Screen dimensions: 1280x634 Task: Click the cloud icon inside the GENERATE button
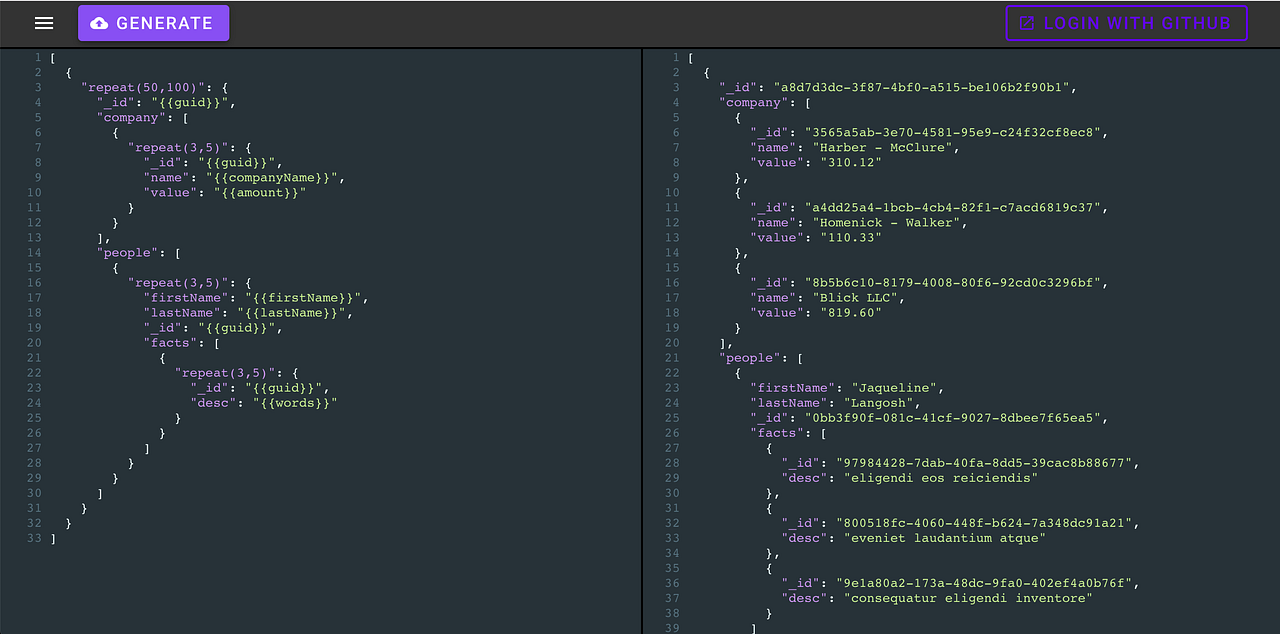click(102, 22)
